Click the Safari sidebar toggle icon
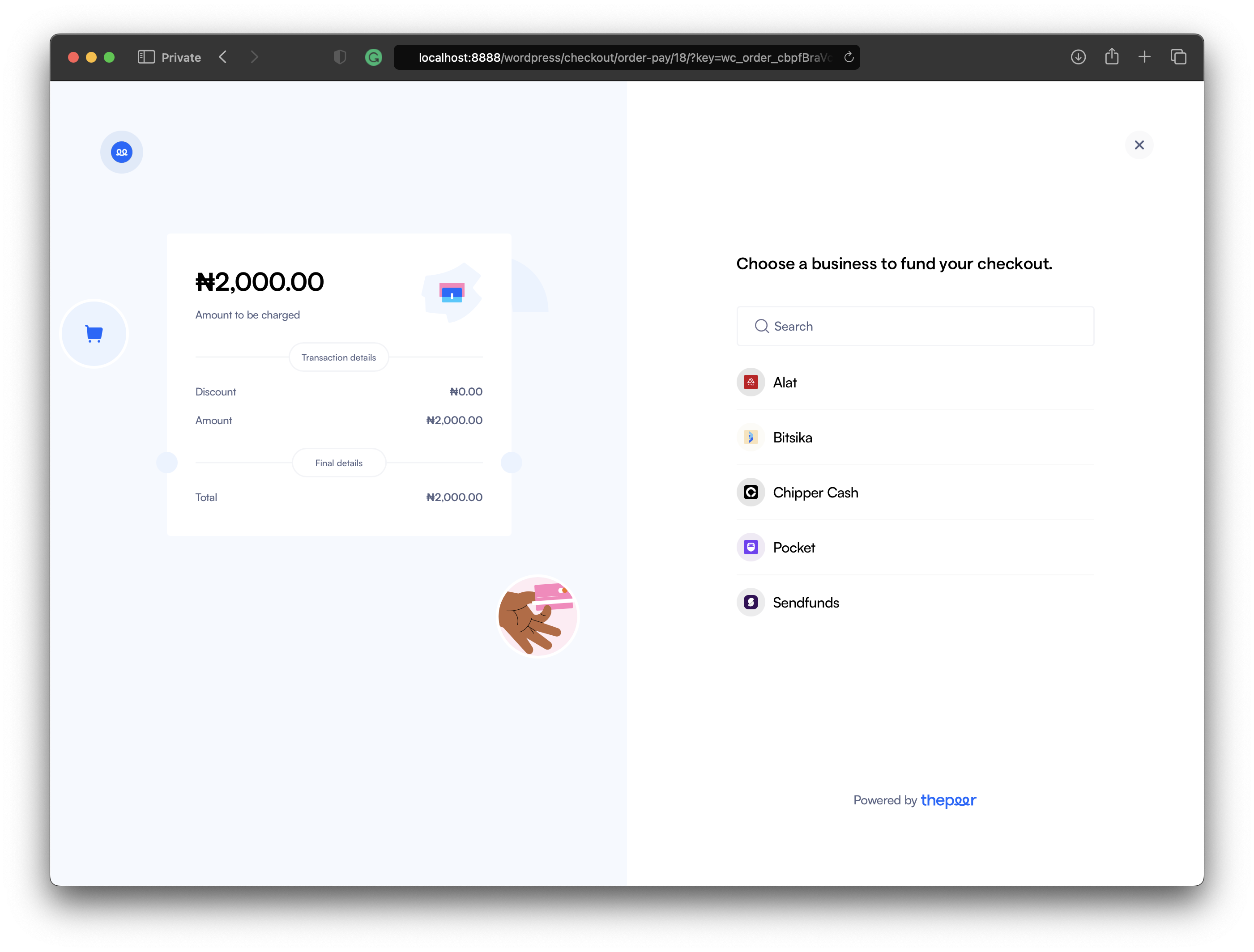The image size is (1254, 952). (146, 57)
